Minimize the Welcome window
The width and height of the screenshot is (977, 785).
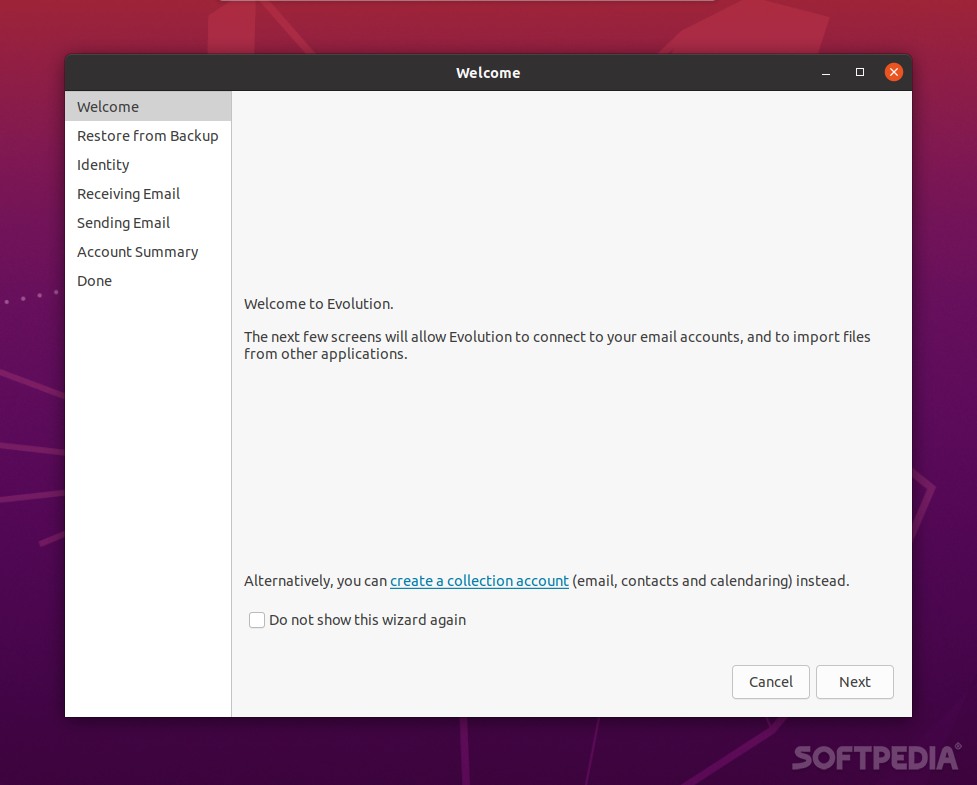[826, 73]
